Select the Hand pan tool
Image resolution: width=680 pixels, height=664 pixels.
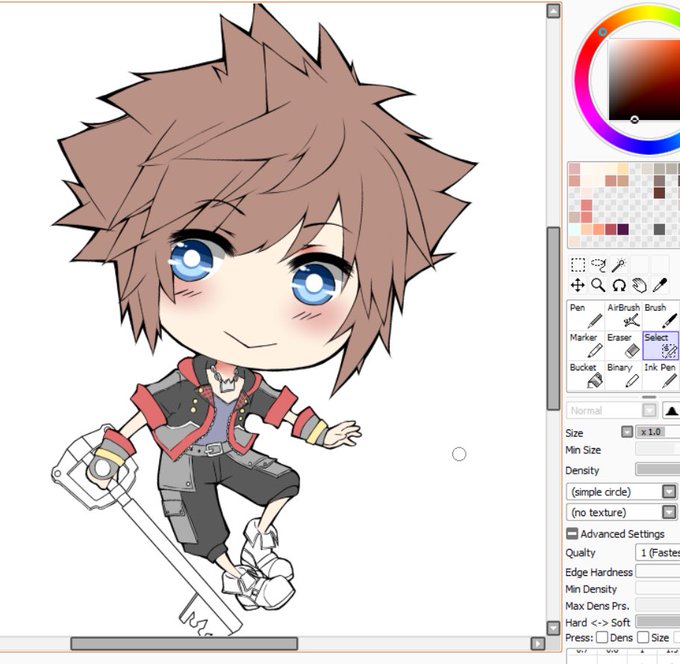[x=639, y=285]
